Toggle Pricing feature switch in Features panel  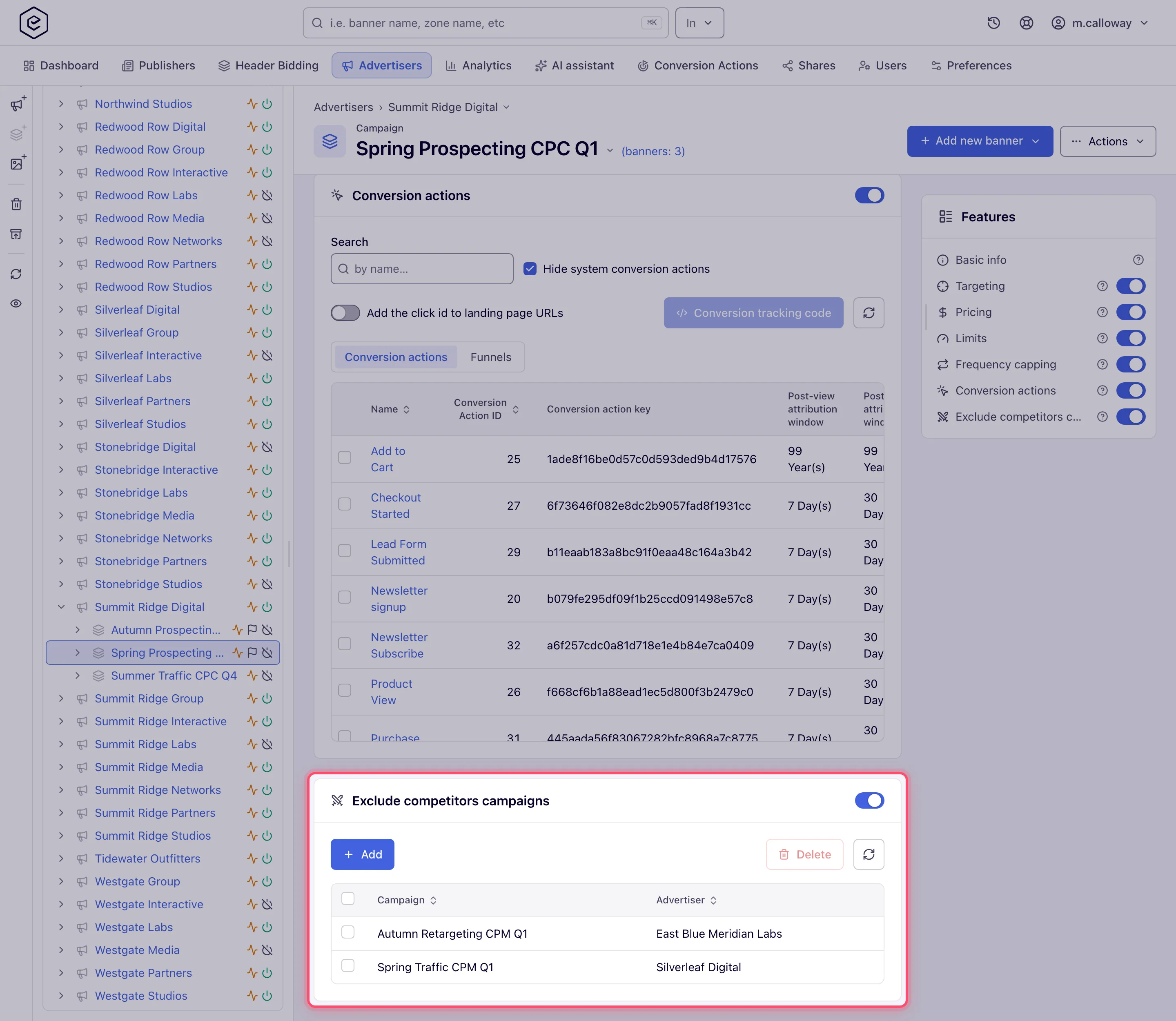[x=1130, y=312]
